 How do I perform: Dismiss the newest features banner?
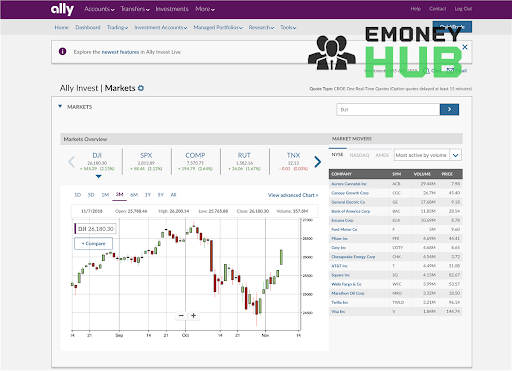coord(465,47)
